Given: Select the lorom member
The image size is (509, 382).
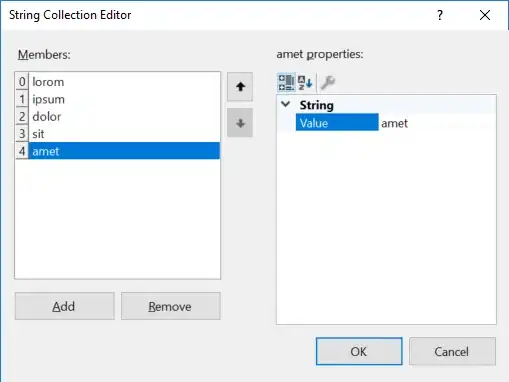Looking at the screenshot, I should pyautogui.click(x=124, y=82).
